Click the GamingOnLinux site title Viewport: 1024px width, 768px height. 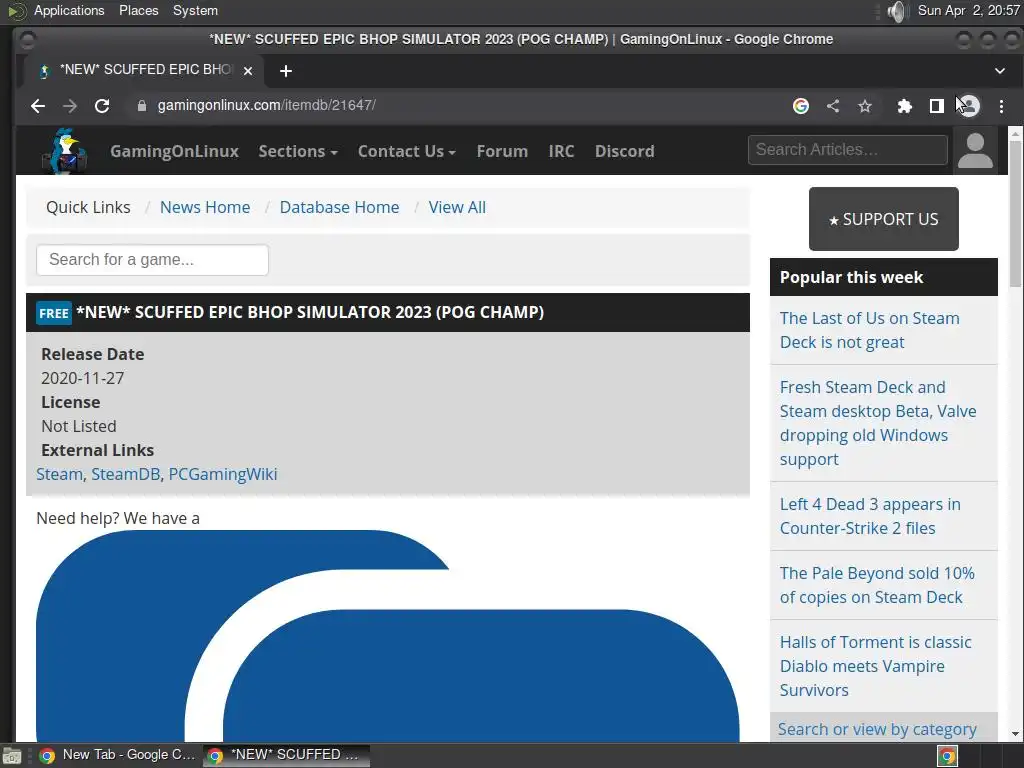coord(174,151)
